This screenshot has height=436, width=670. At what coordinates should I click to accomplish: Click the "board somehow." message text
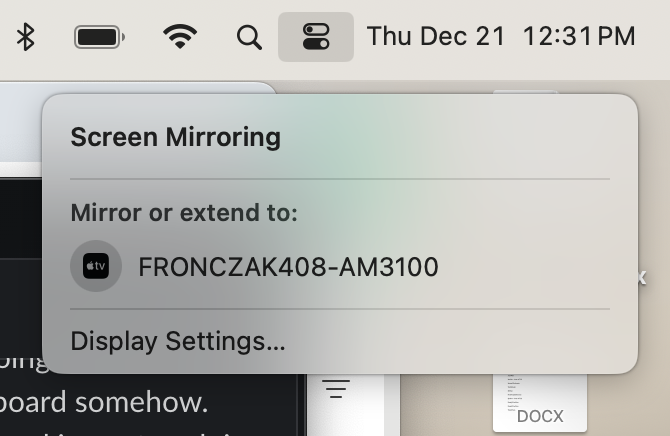(104, 402)
